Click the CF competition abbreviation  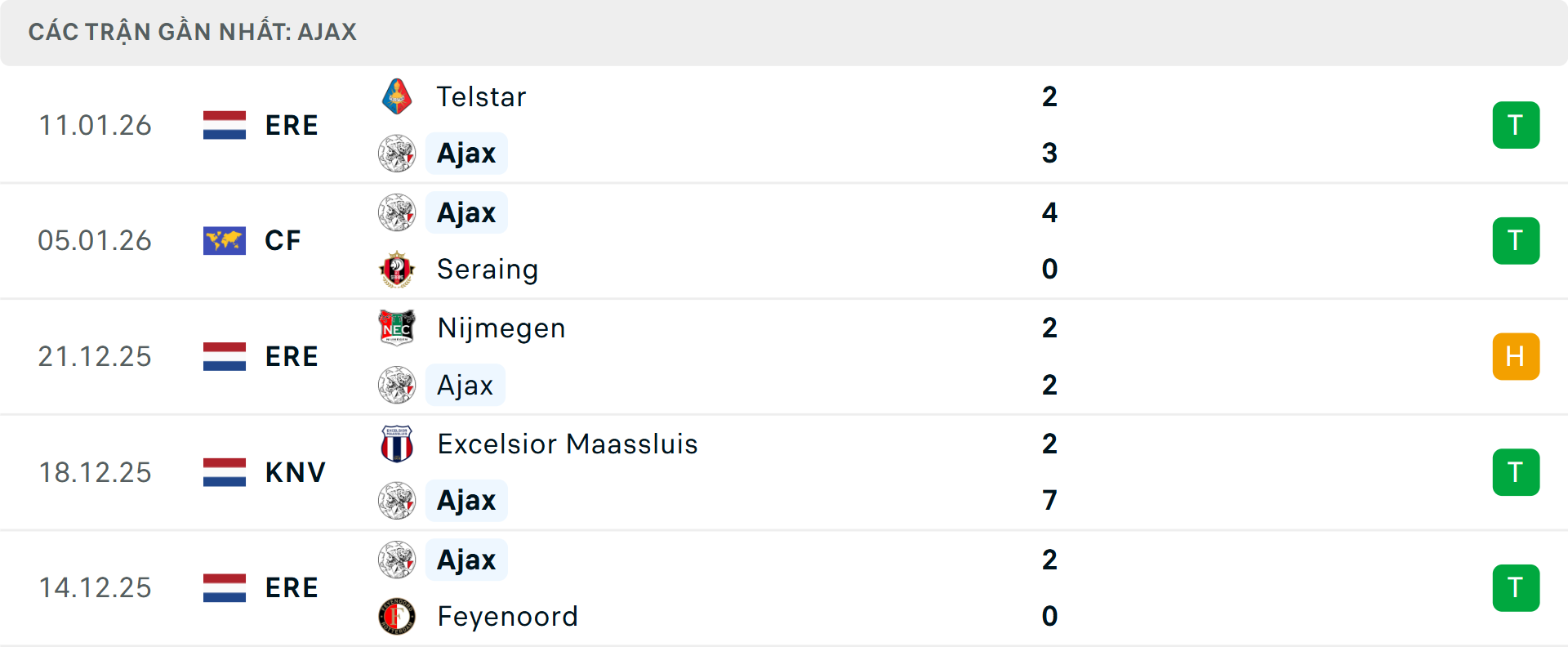pyautogui.click(x=282, y=240)
